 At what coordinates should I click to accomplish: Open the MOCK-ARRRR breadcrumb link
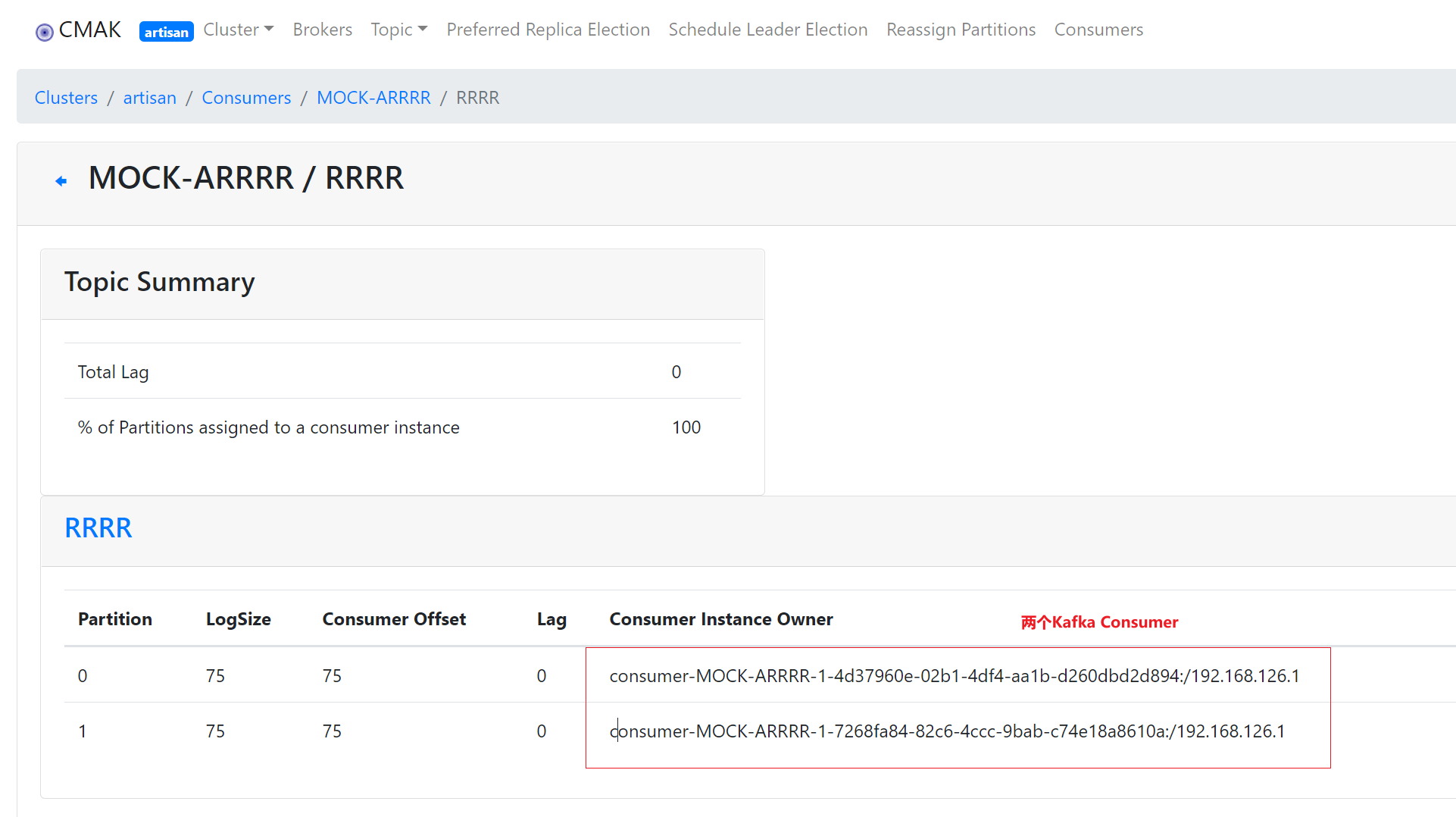[x=373, y=97]
